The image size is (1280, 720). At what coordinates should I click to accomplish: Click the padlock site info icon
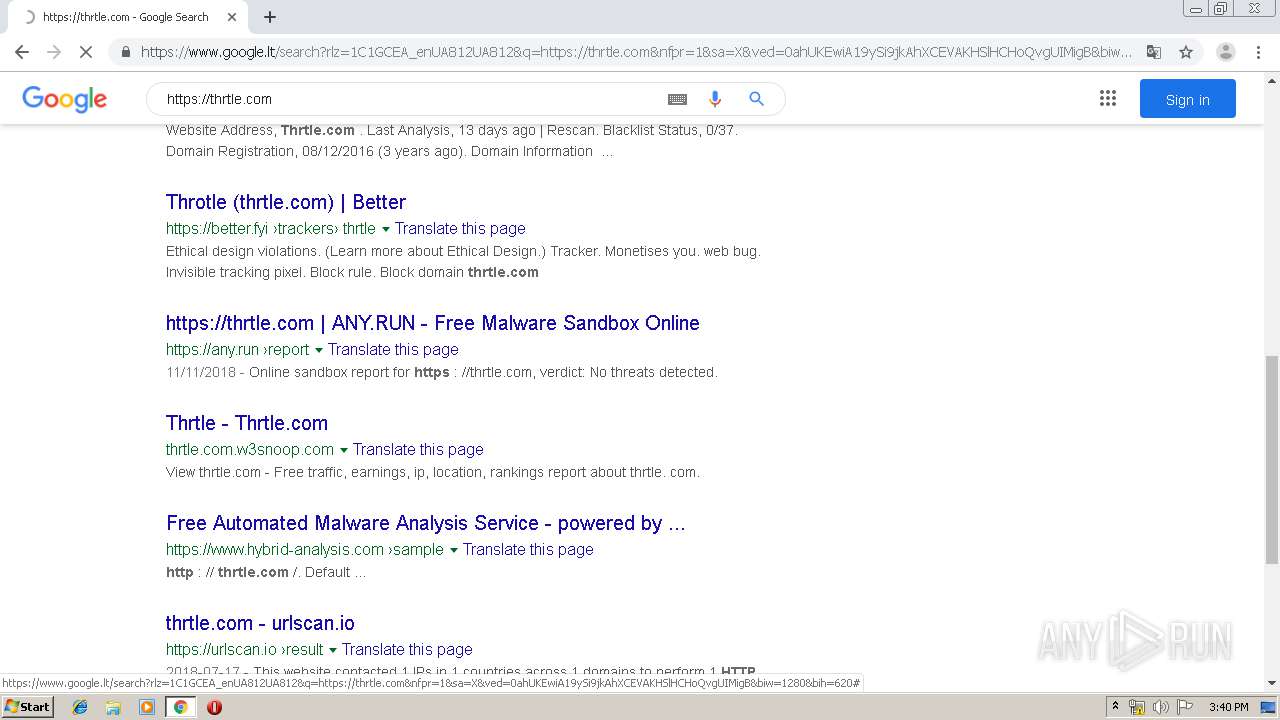click(x=125, y=52)
